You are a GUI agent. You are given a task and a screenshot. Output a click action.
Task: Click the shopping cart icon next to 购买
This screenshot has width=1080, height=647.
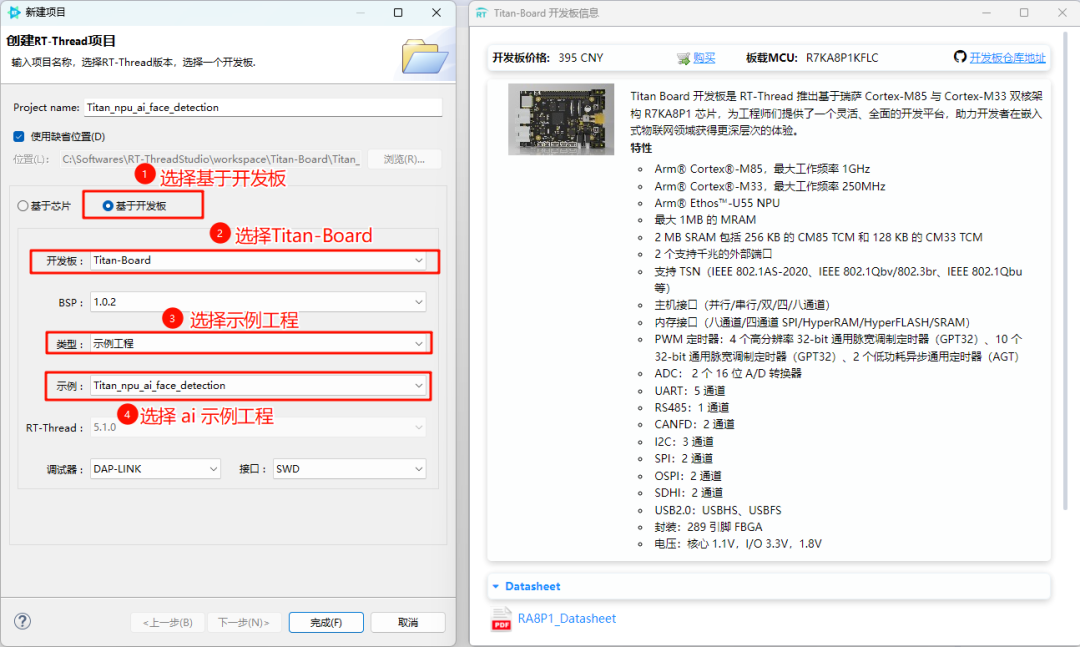click(681, 57)
